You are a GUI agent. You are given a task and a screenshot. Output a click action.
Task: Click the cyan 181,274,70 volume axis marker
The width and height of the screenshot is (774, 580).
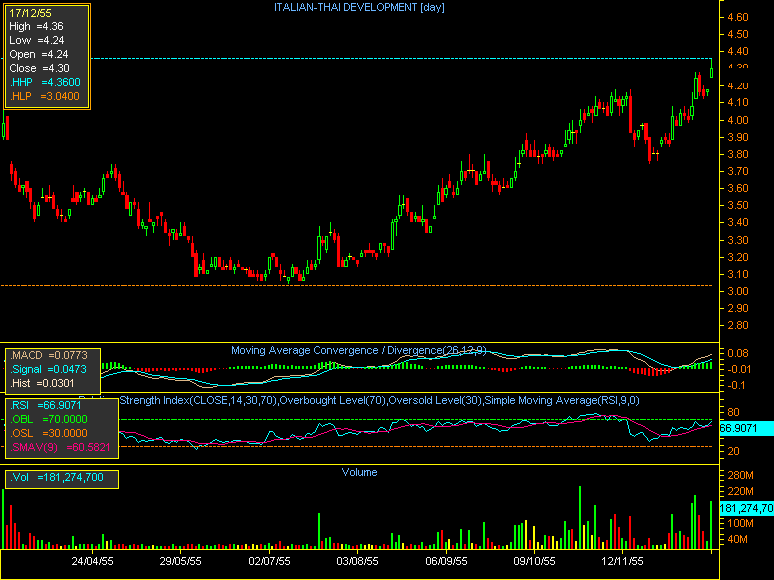tap(746, 508)
